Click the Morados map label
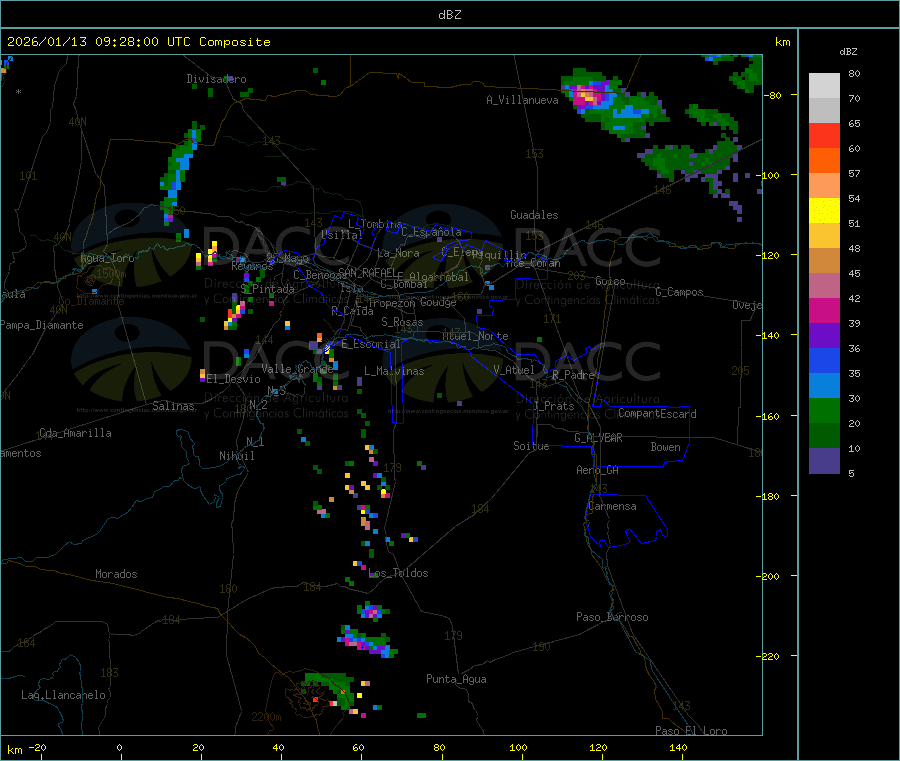The image size is (900, 761). [116, 574]
